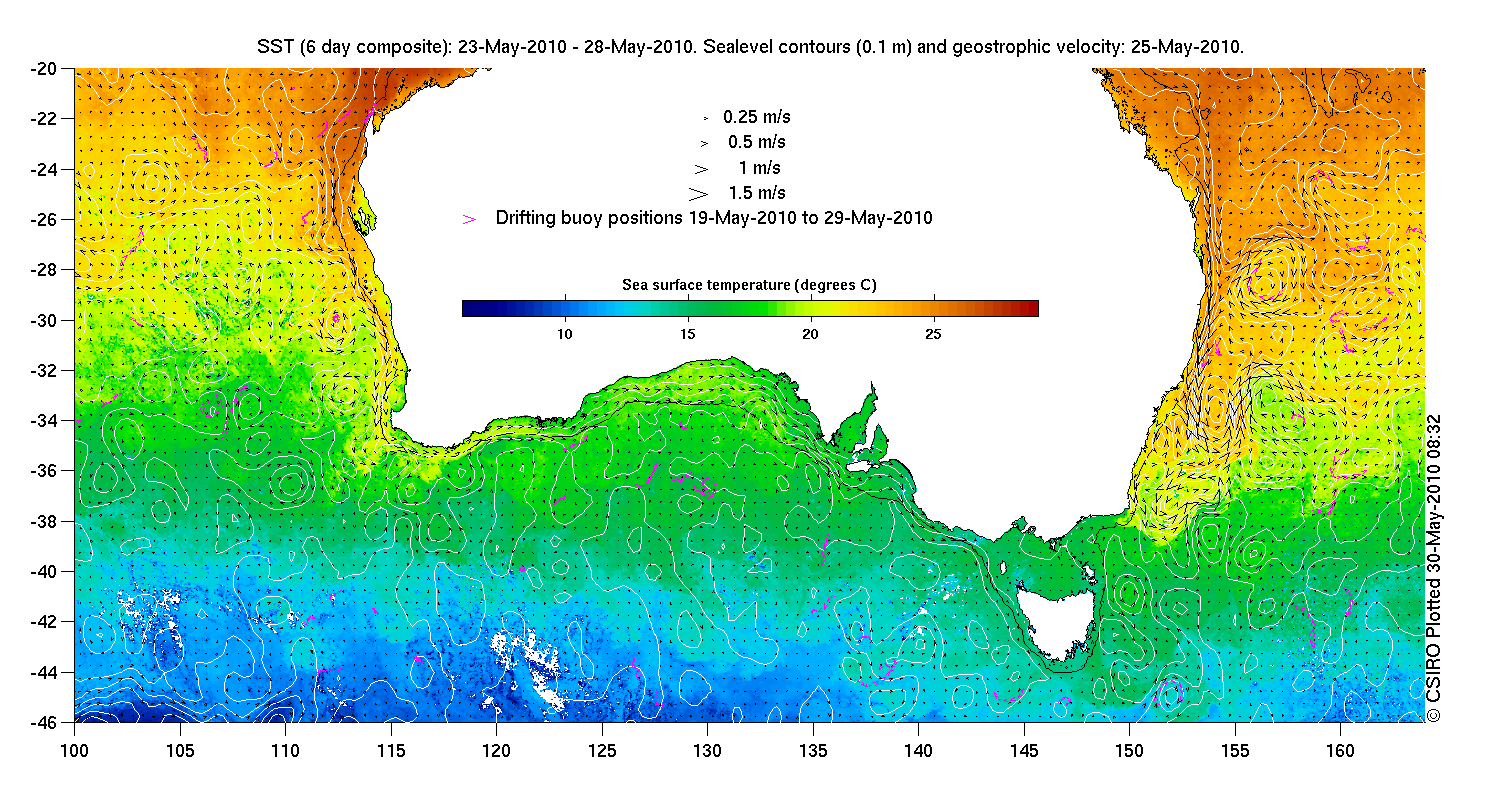Click the Drifting buoy positions legend text
The height and width of the screenshot is (790, 1500).
714,217
